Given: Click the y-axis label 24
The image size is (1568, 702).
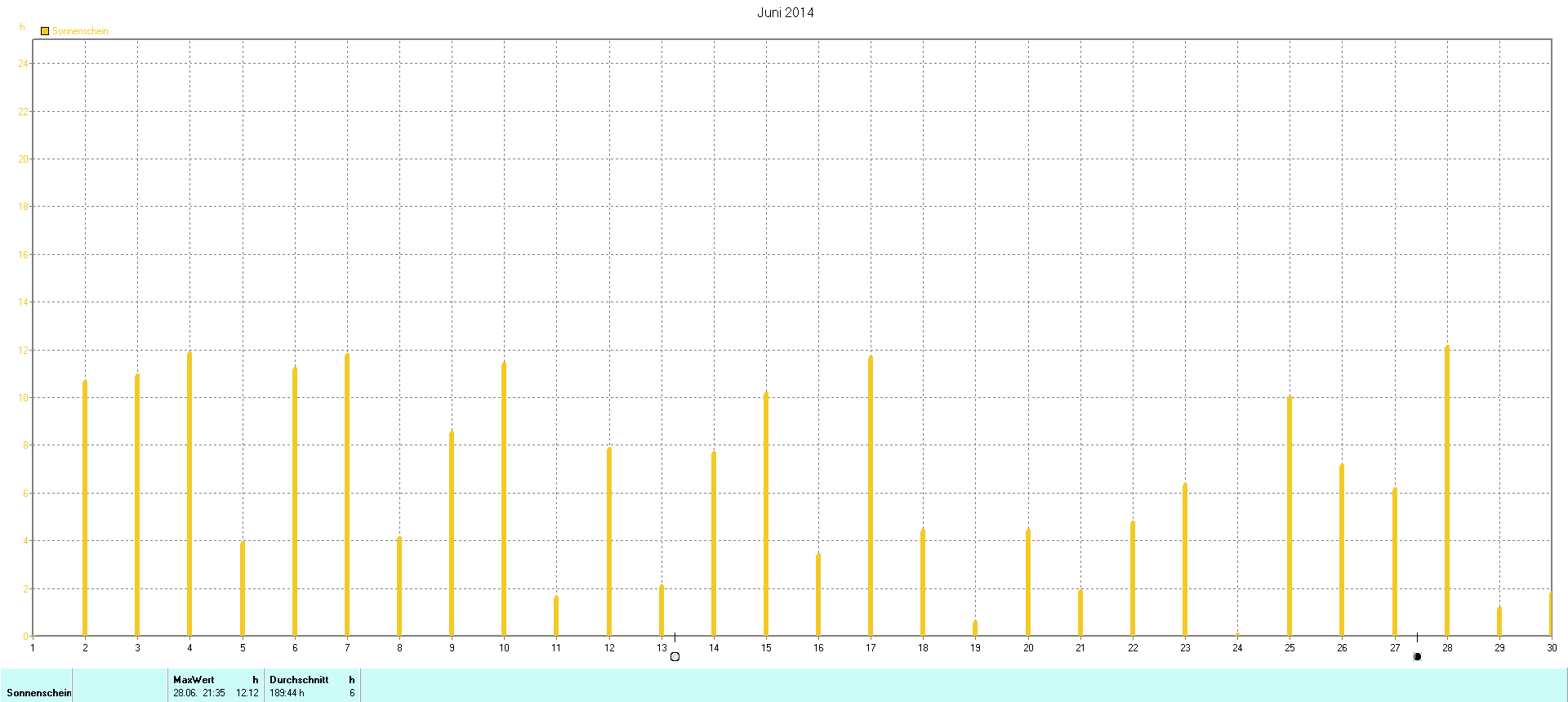Looking at the screenshot, I should (23, 64).
